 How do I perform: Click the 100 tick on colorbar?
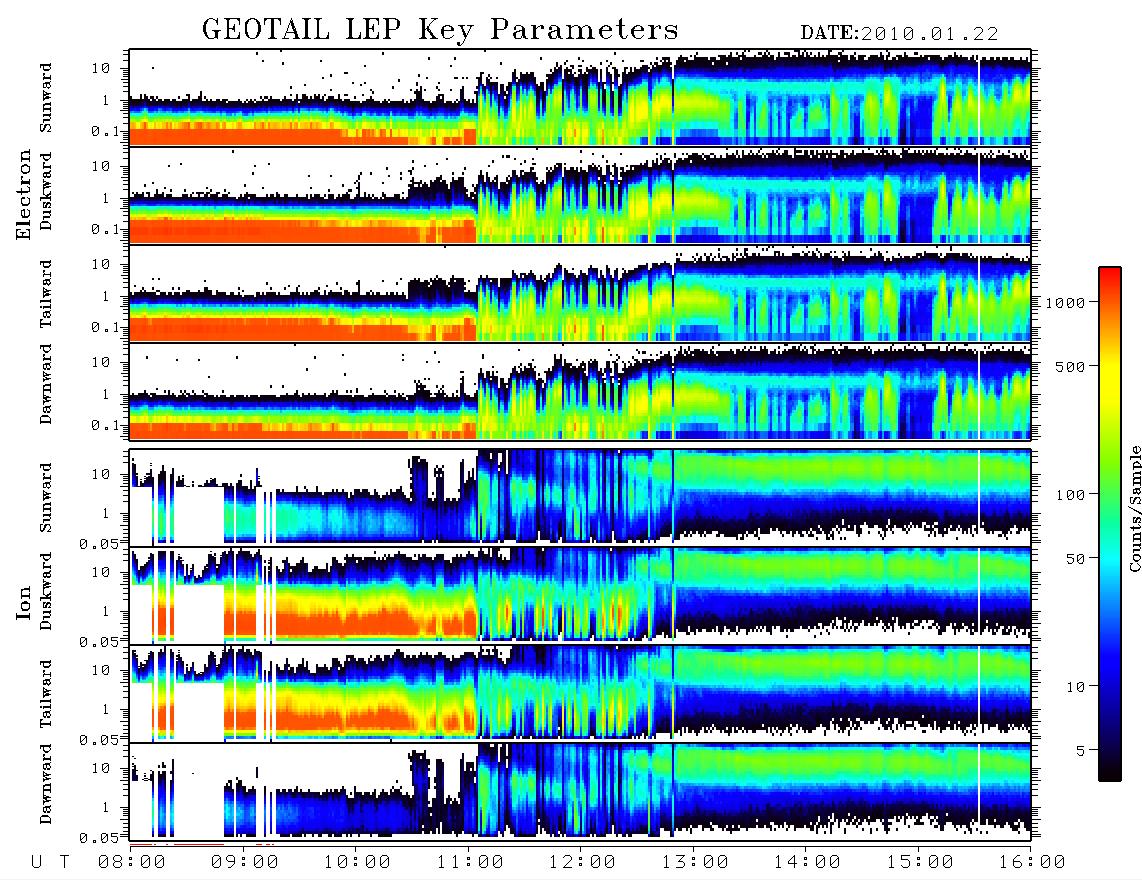pos(1070,495)
